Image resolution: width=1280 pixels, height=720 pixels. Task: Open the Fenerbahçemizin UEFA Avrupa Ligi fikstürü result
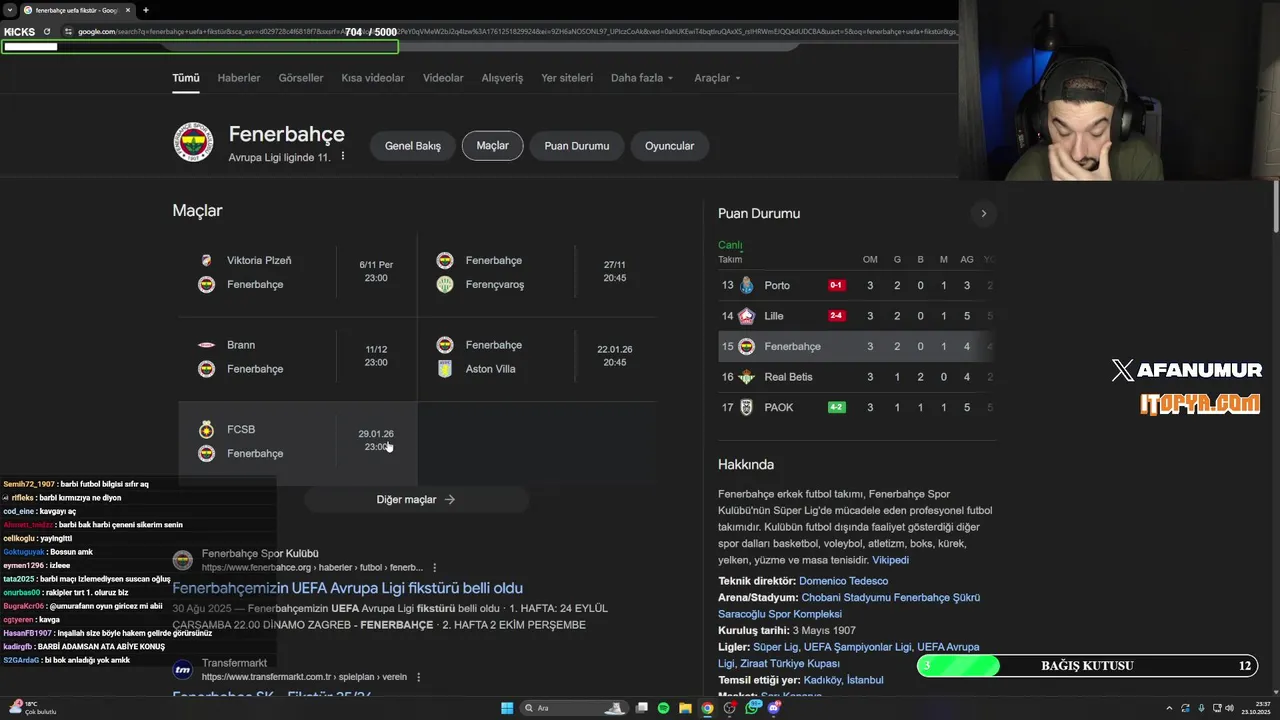[x=347, y=588]
